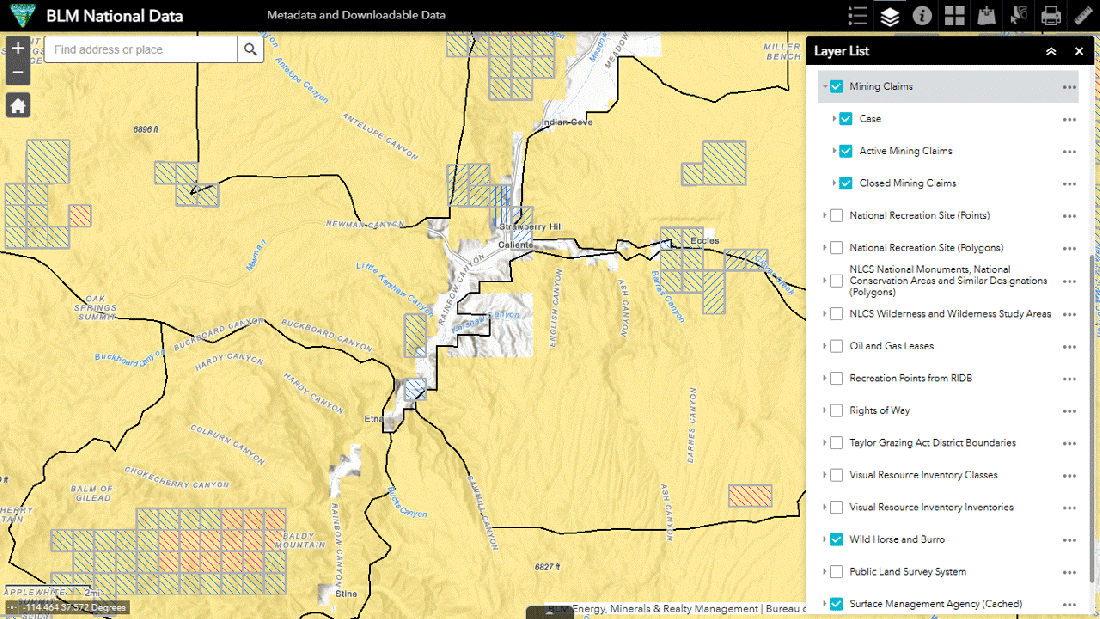The height and width of the screenshot is (619, 1100).
Task: Open the About information tool
Action: 922,15
